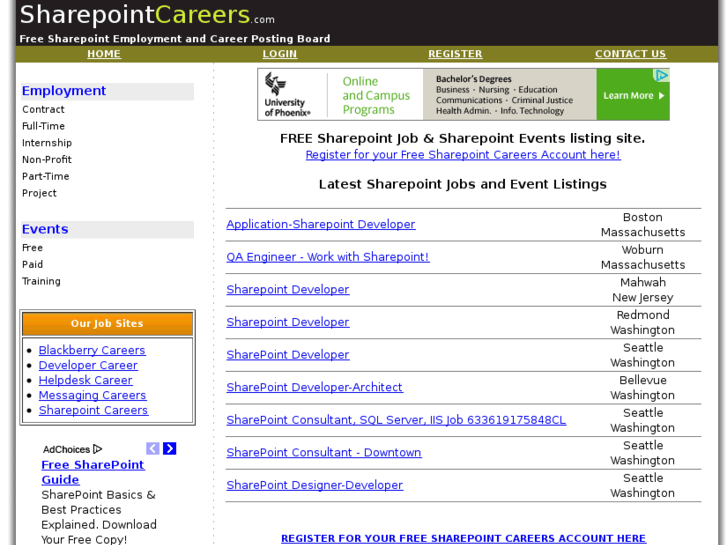Open CONTACT US page
The image size is (727, 545).
point(631,54)
